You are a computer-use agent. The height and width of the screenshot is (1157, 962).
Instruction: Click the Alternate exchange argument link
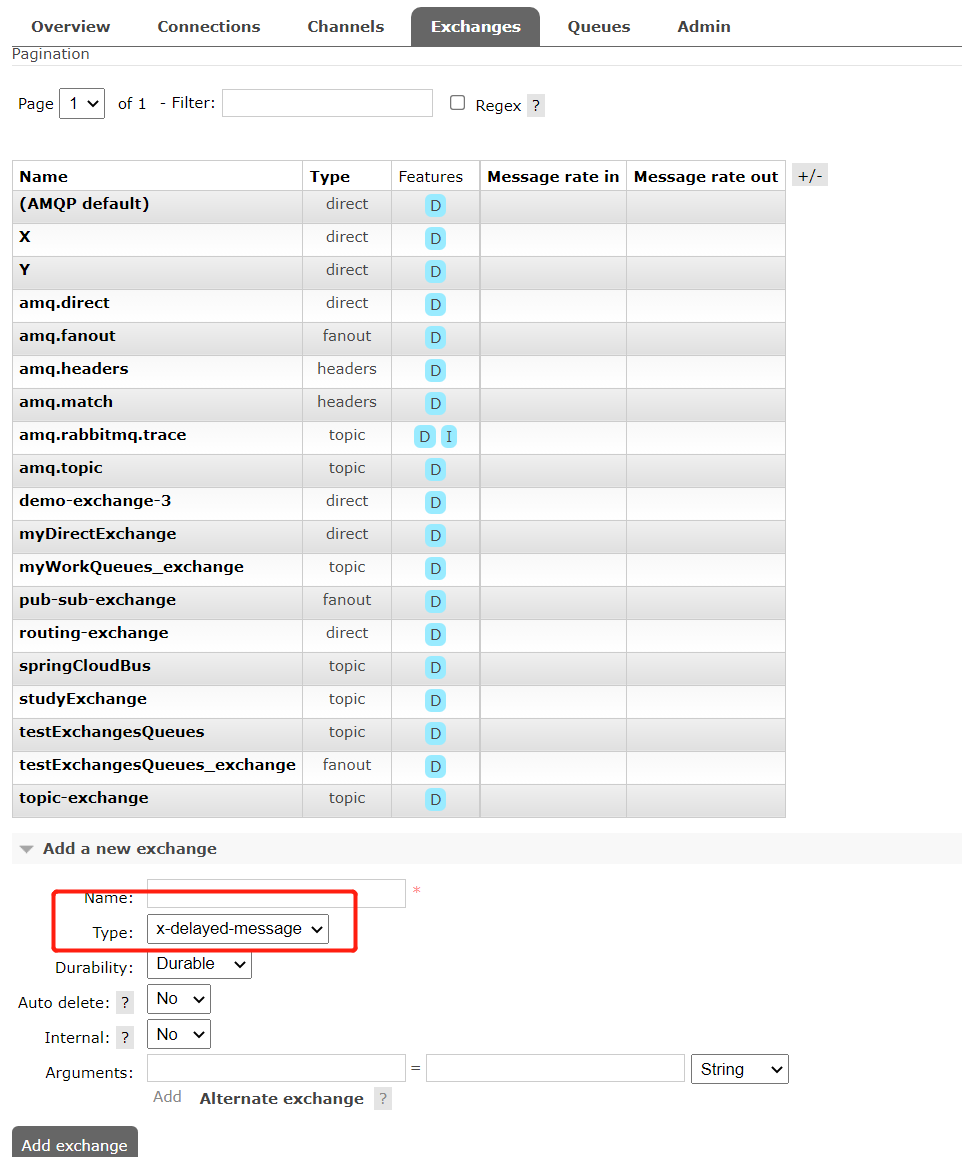(282, 1099)
